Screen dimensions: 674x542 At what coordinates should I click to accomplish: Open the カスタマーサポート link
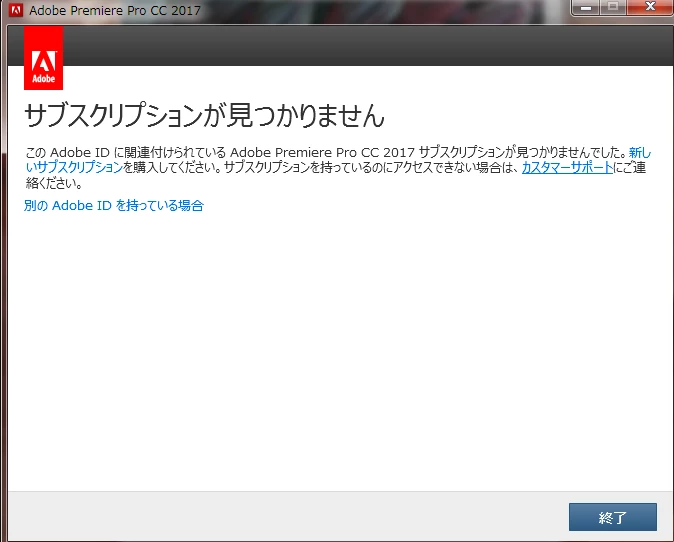point(567,168)
